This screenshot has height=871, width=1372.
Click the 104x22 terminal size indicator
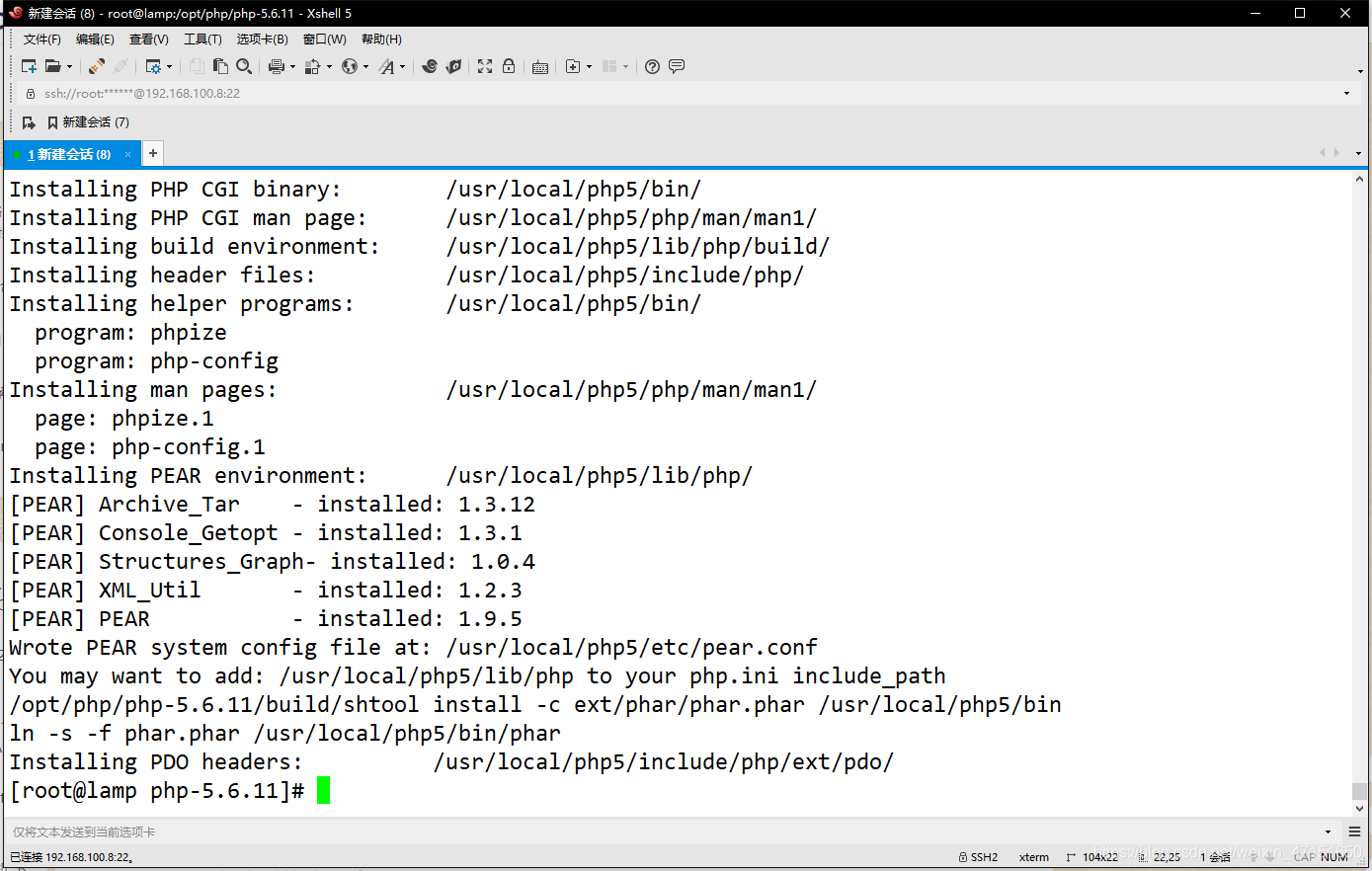point(1092,857)
